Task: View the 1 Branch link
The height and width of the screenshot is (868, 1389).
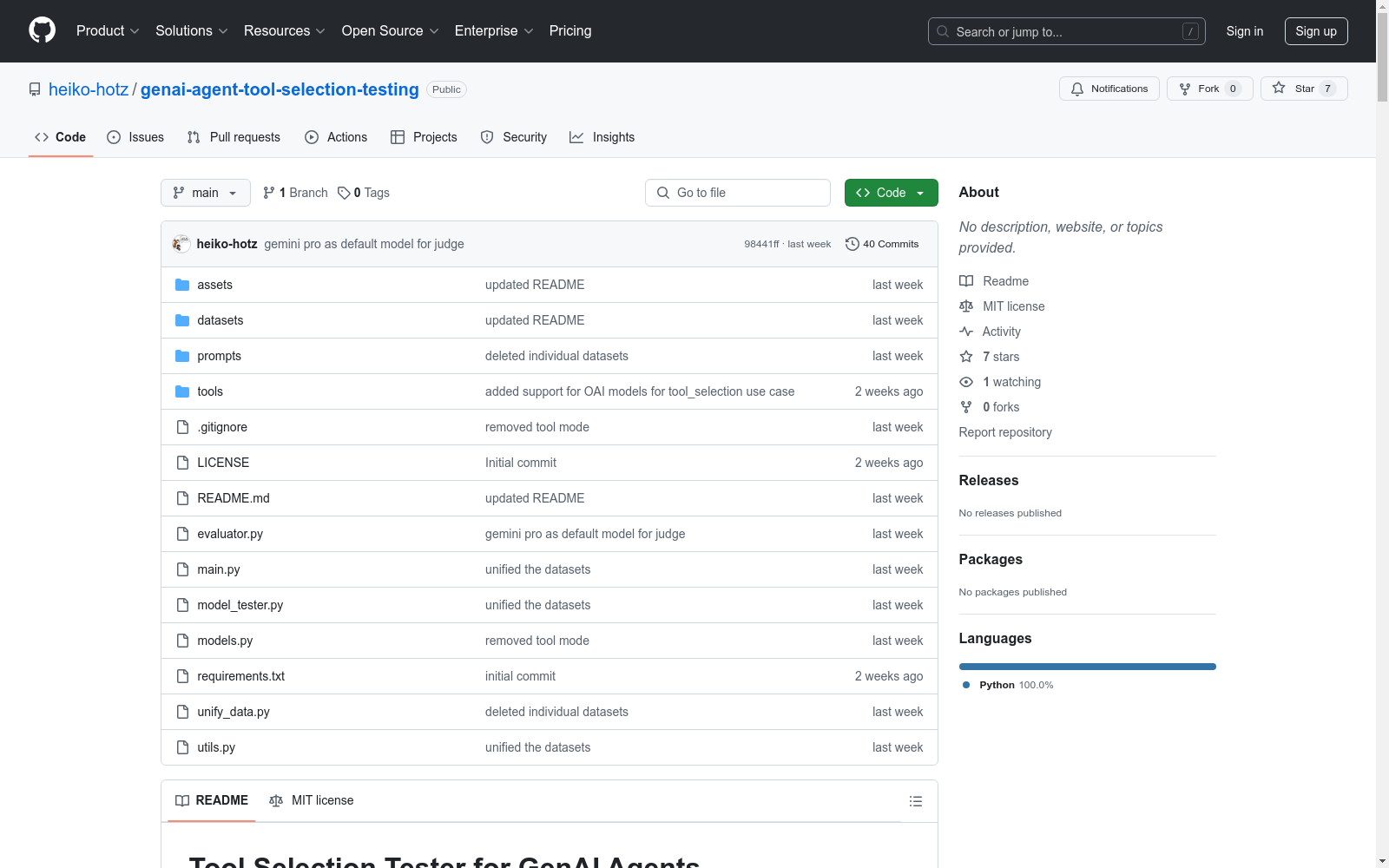Action: [295, 193]
